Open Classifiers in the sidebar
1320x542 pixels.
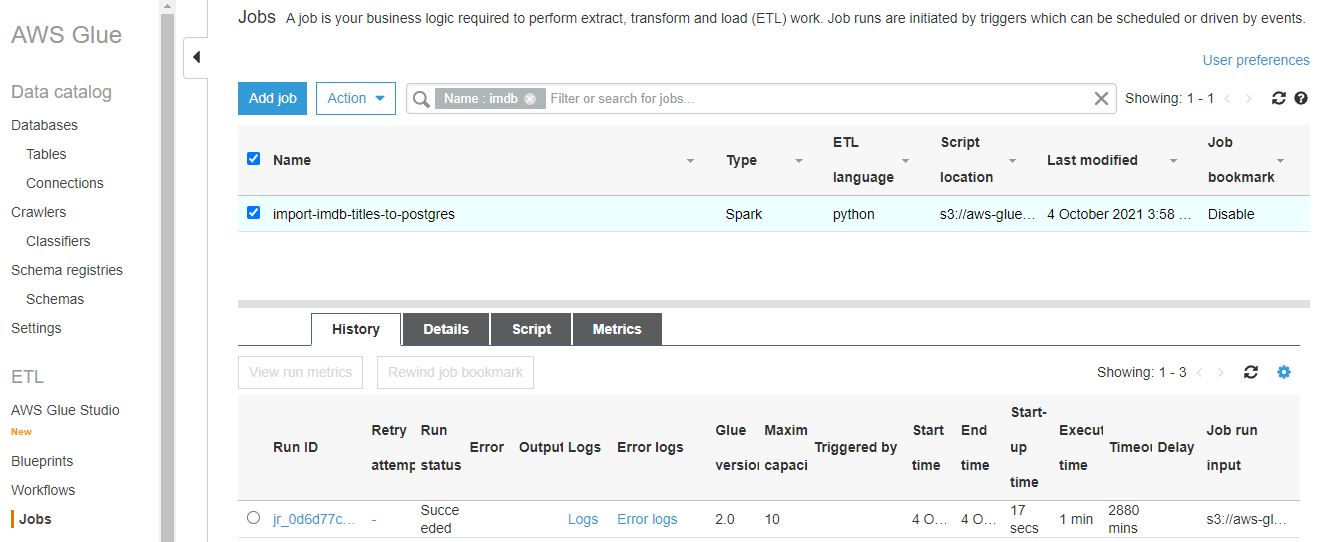[x=58, y=241]
